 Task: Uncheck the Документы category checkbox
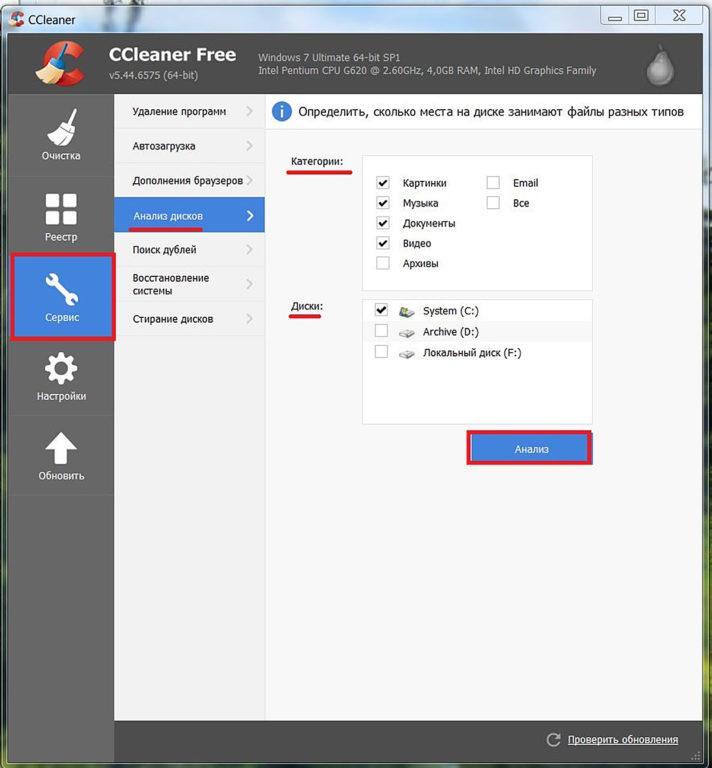(x=383, y=223)
